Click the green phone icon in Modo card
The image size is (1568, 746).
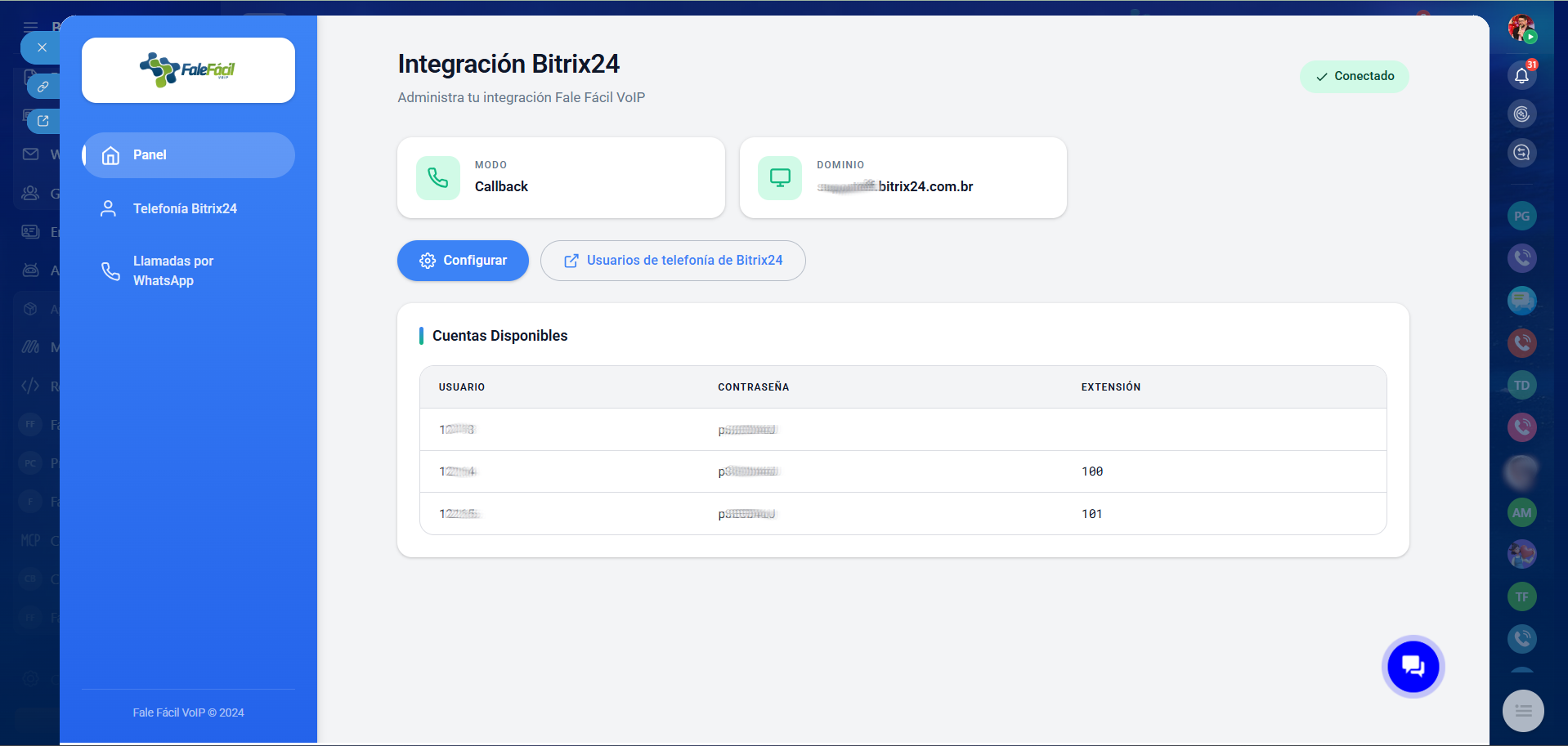[x=438, y=178]
